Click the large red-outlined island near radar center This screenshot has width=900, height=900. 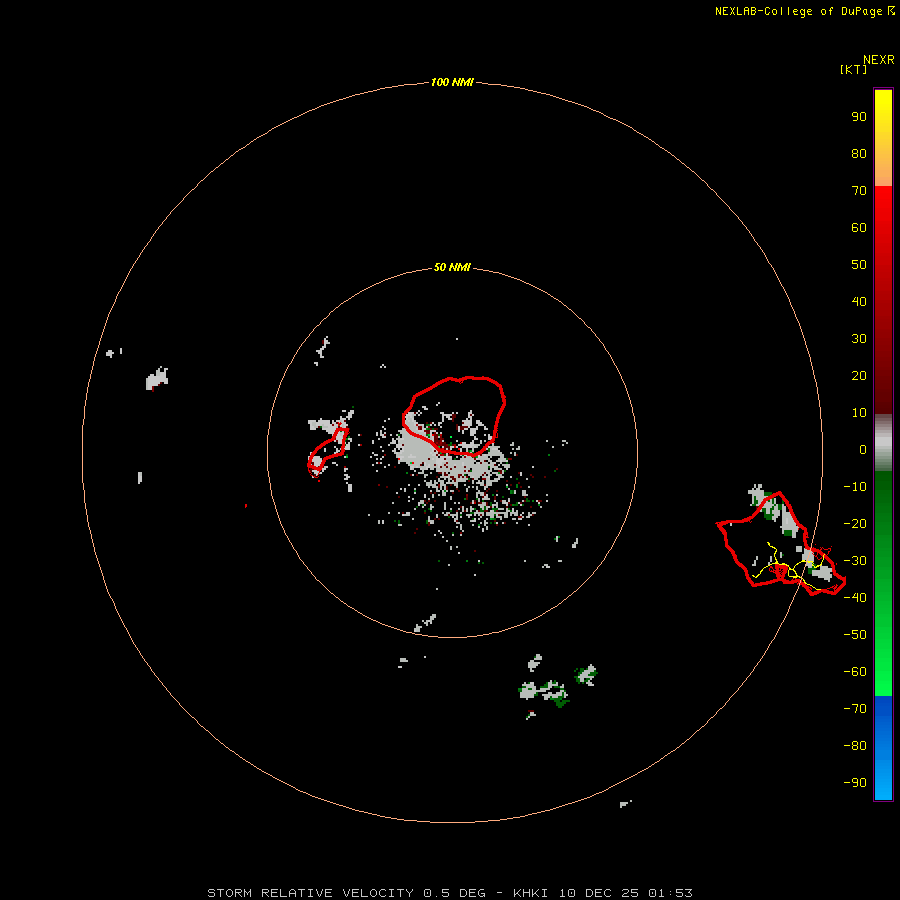[x=454, y=416]
